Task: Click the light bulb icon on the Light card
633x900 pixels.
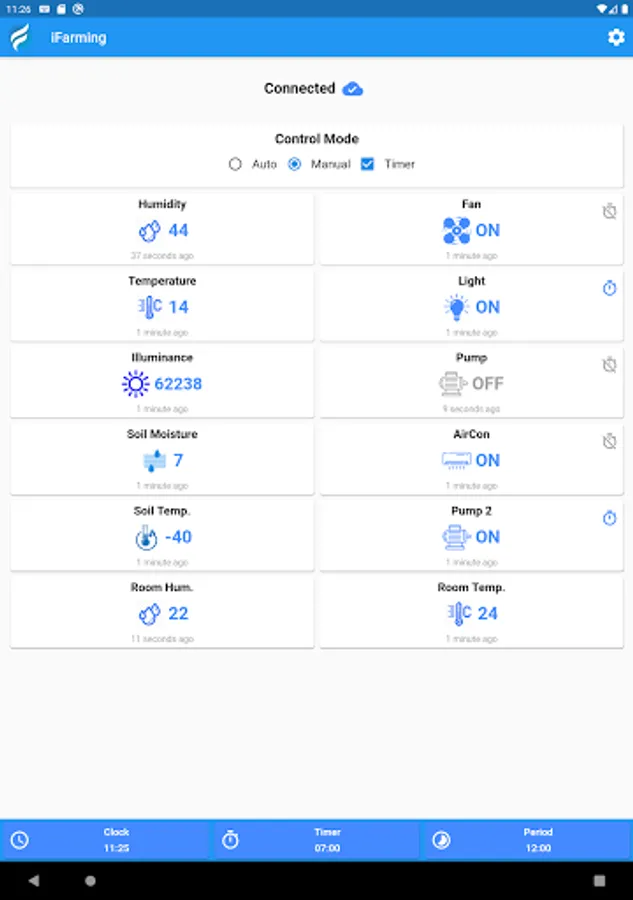Action: pyautogui.click(x=455, y=307)
